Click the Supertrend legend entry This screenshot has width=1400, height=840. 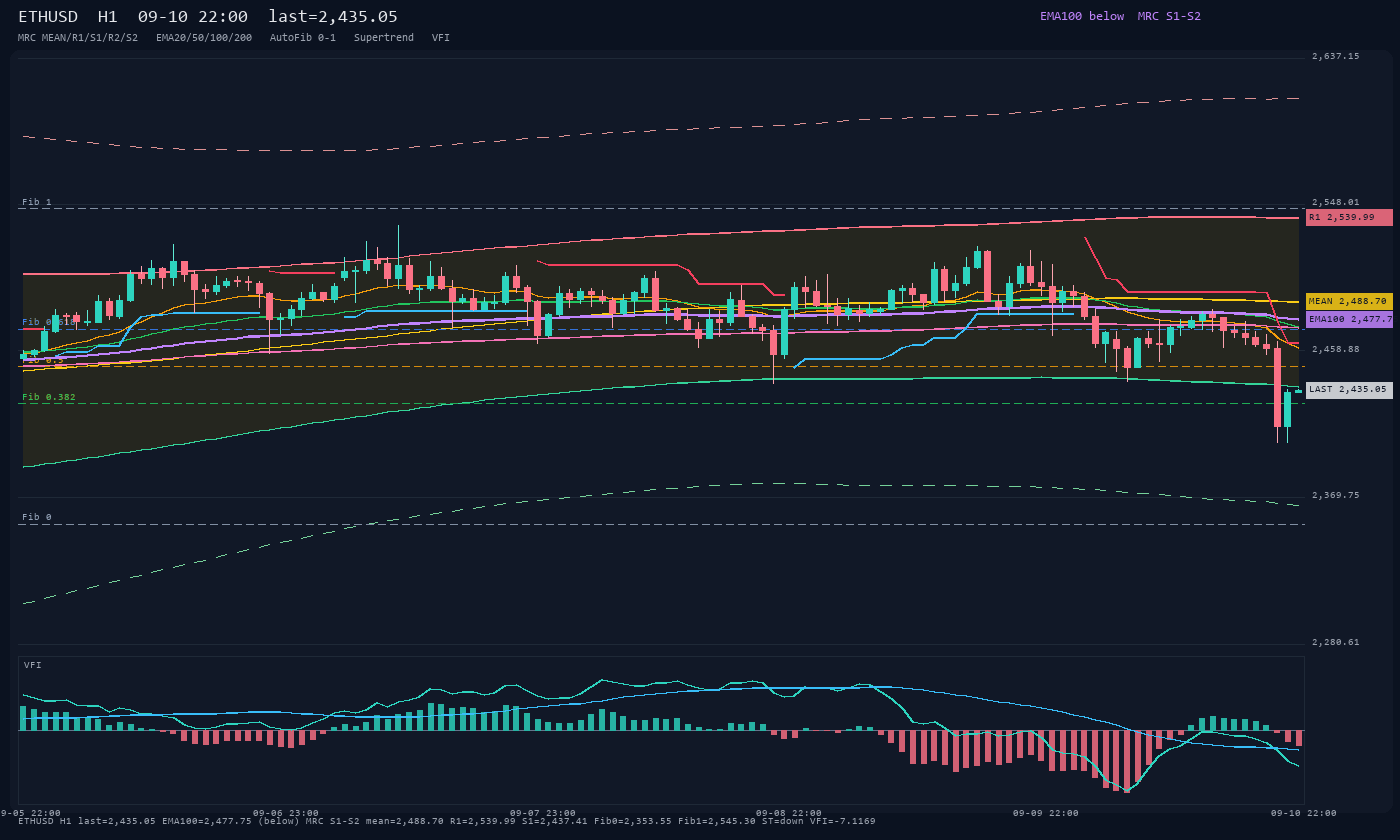(x=384, y=38)
